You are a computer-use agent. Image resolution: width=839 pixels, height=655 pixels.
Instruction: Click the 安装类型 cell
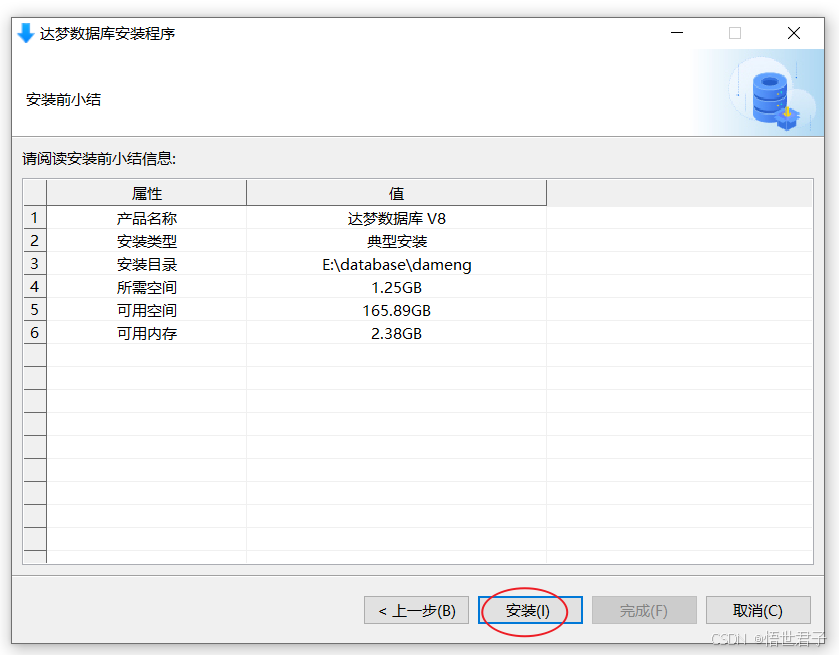tap(147, 241)
